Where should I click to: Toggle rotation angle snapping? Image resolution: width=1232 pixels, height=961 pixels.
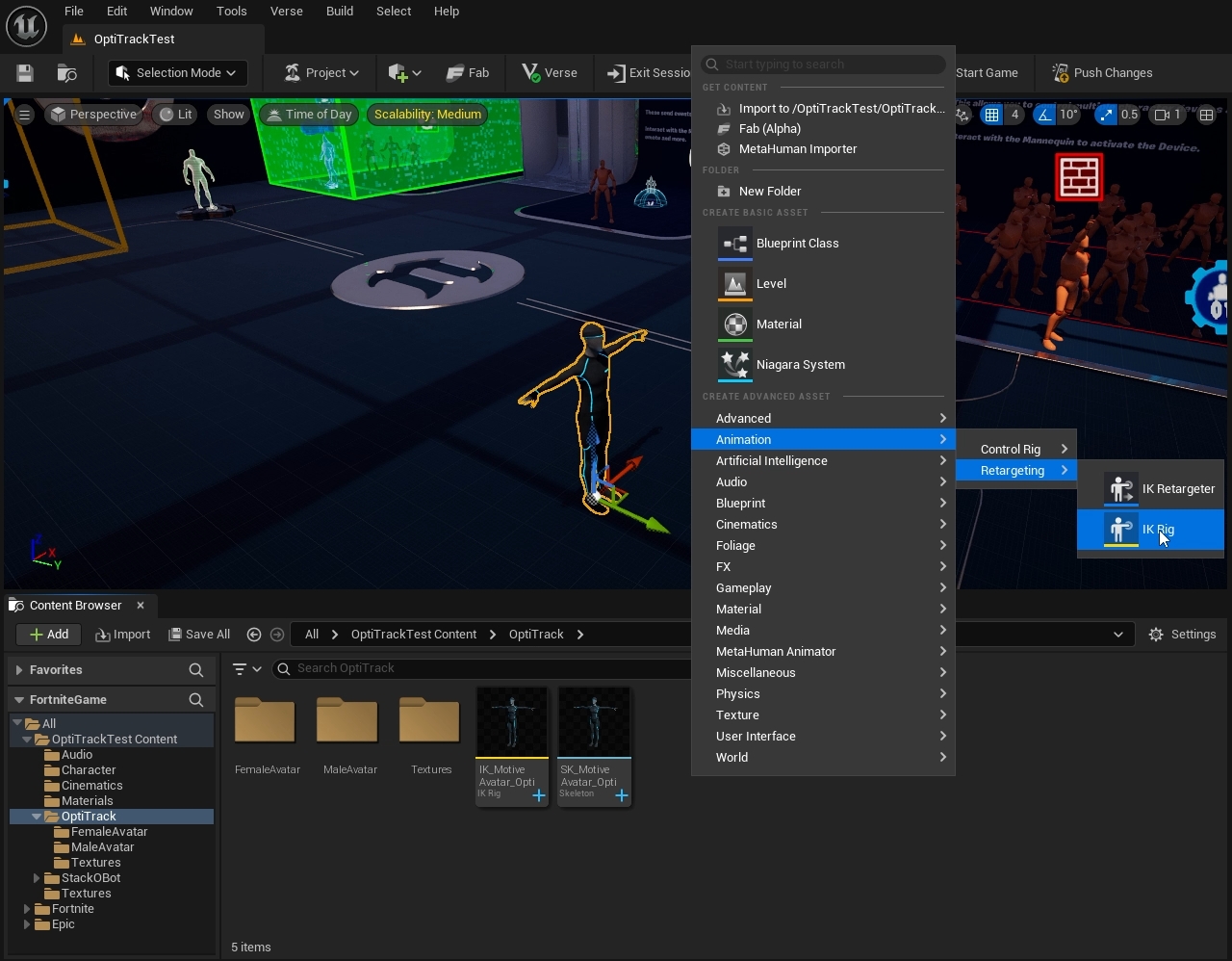point(1044,115)
